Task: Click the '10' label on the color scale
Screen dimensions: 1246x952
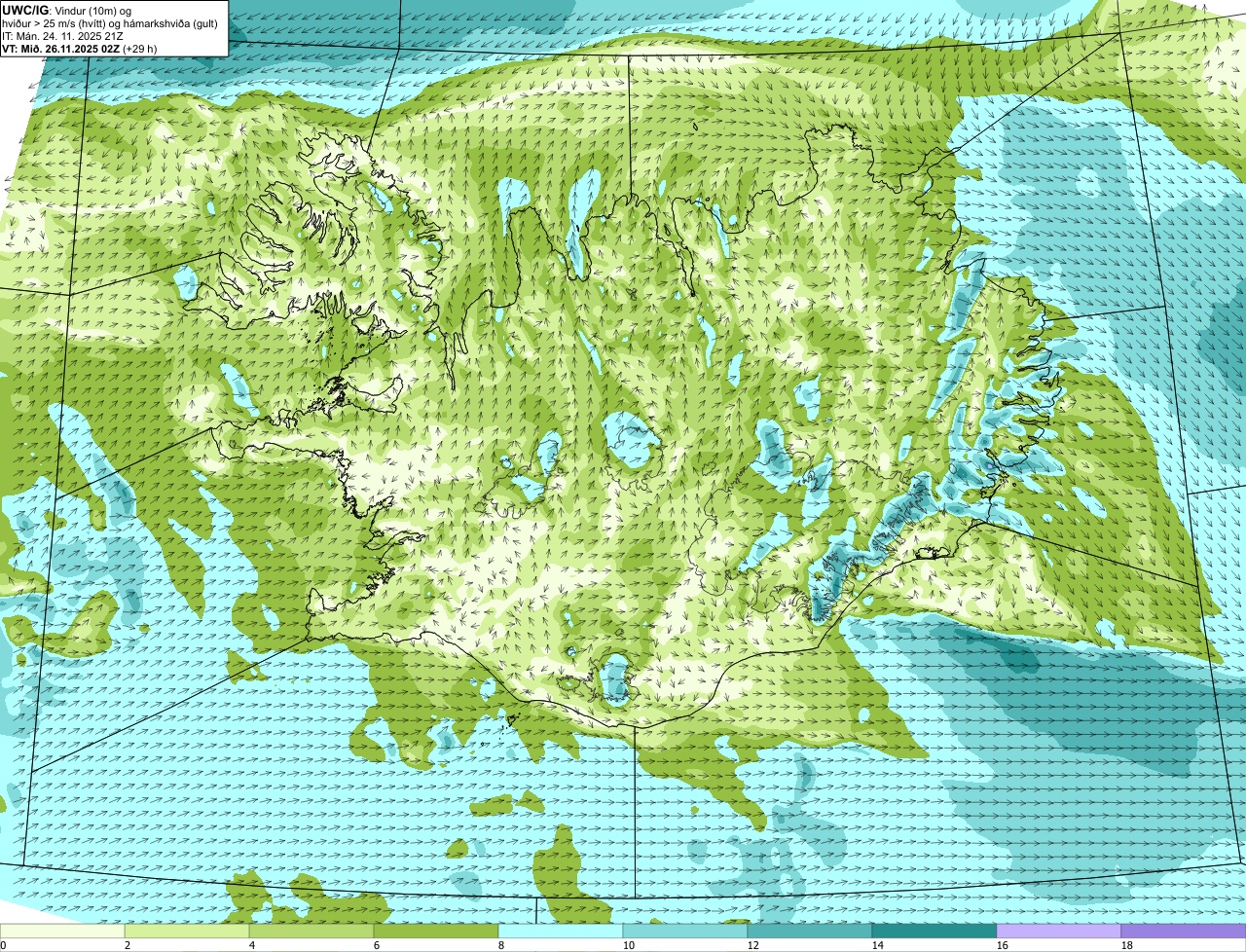Action: coord(629,945)
